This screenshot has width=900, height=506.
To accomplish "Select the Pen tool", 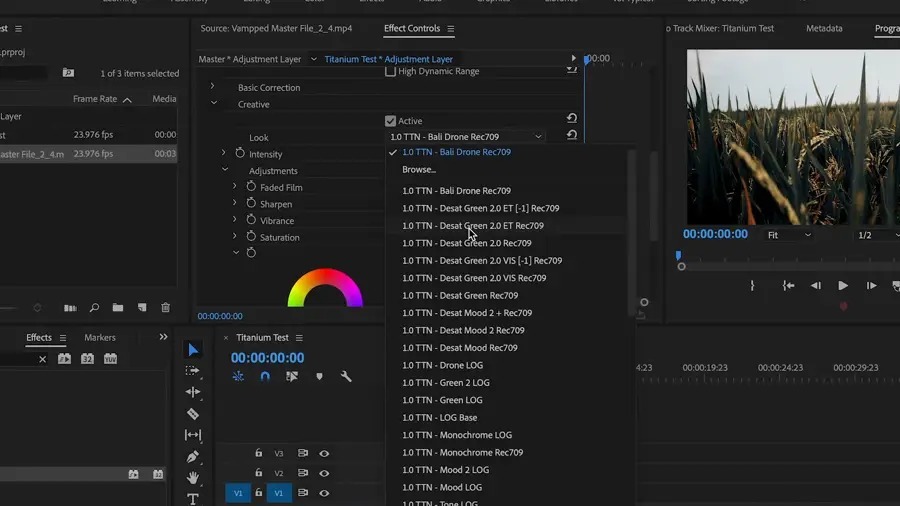I will click(x=193, y=457).
